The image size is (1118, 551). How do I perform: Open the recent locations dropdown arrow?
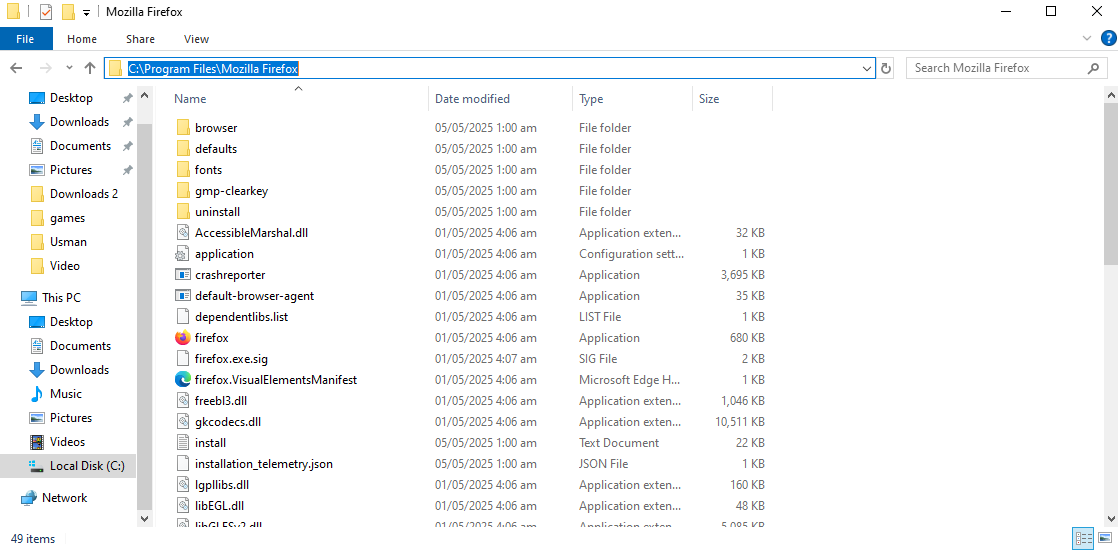pyautogui.click(x=69, y=68)
